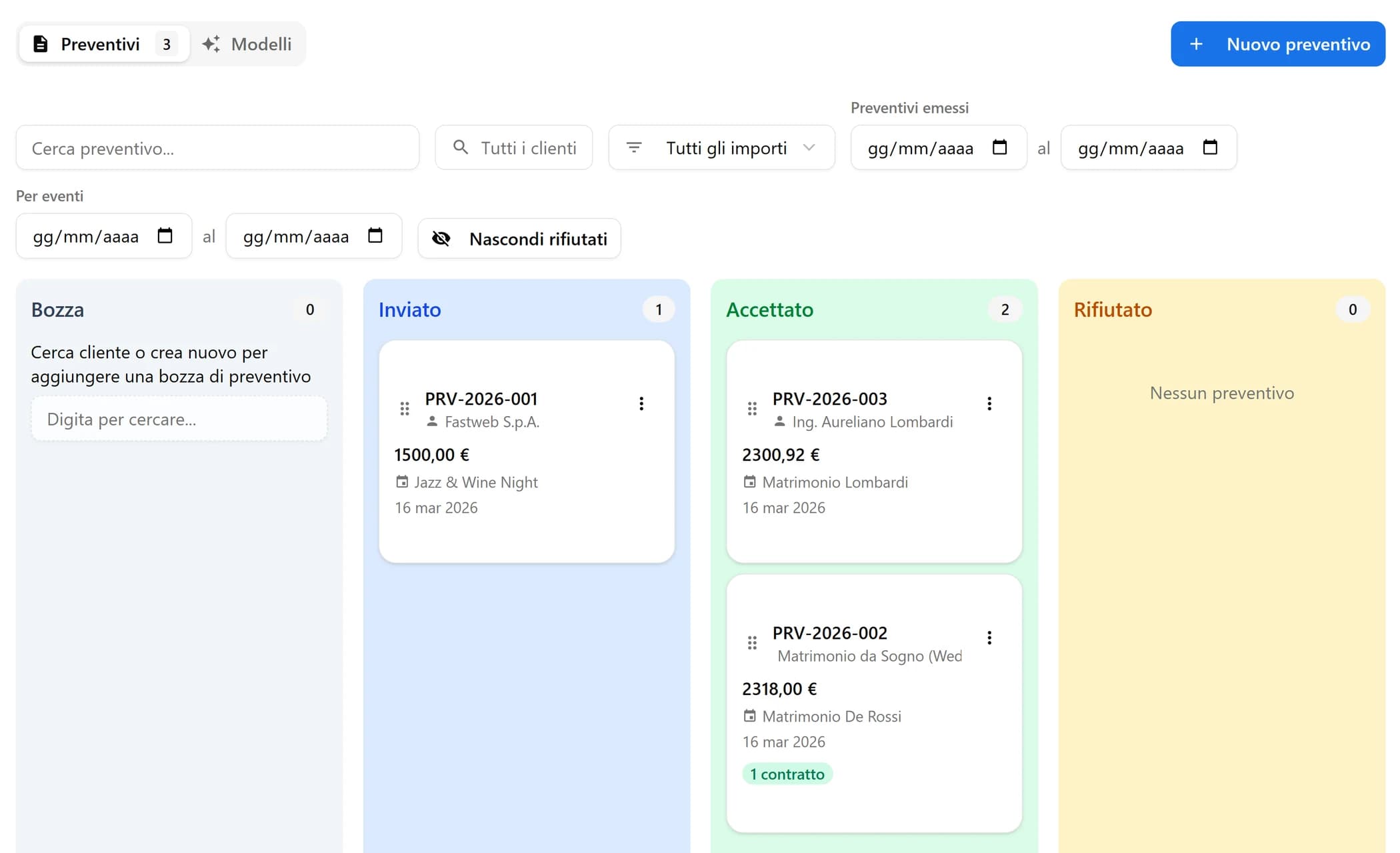The height and width of the screenshot is (853, 1400).
Task: Click the drag handle on PRV-2026-001 card
Action: click(x=404, y=407)
